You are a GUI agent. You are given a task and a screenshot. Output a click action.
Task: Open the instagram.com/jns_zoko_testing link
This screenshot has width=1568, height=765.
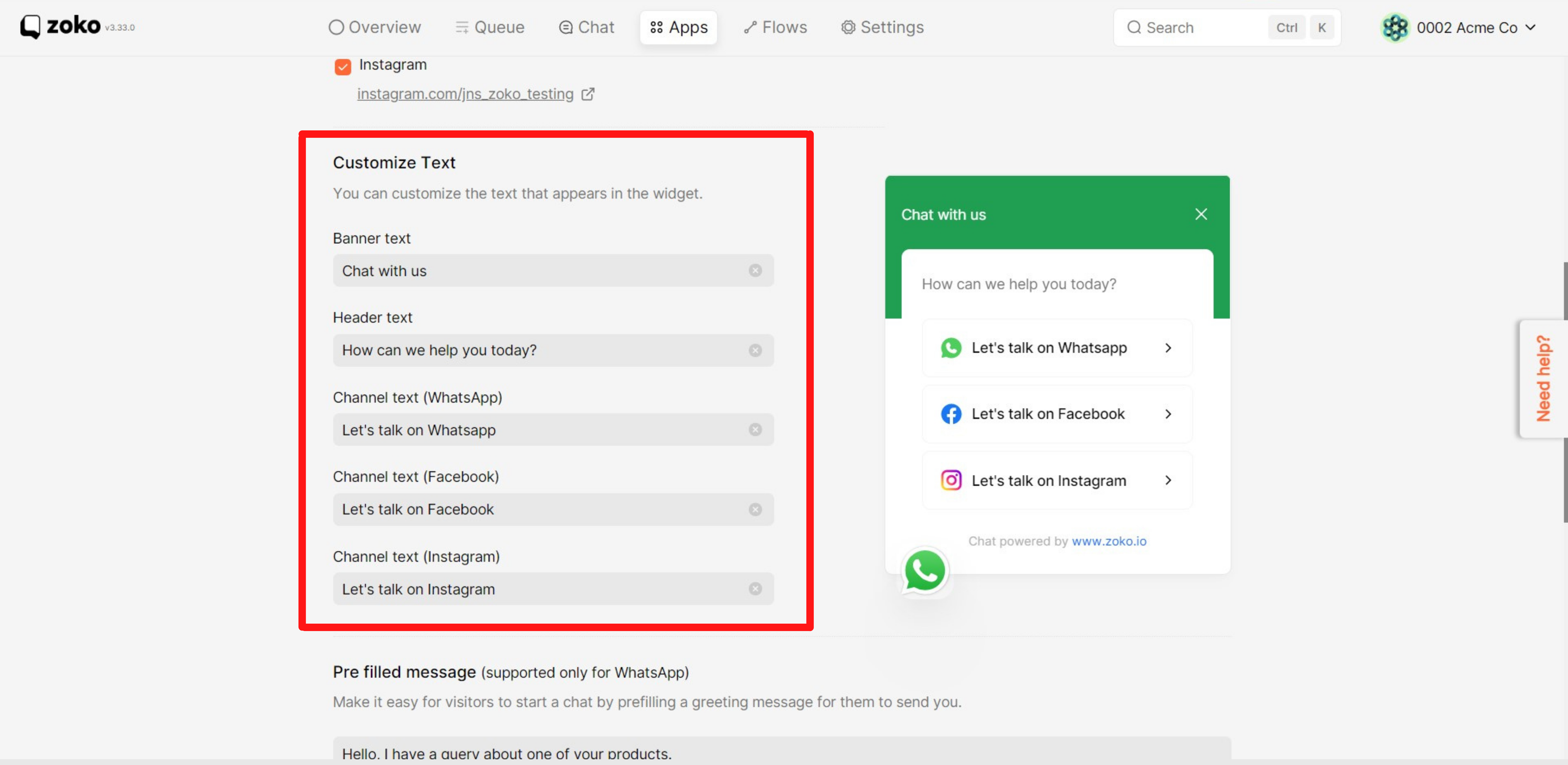465,94
